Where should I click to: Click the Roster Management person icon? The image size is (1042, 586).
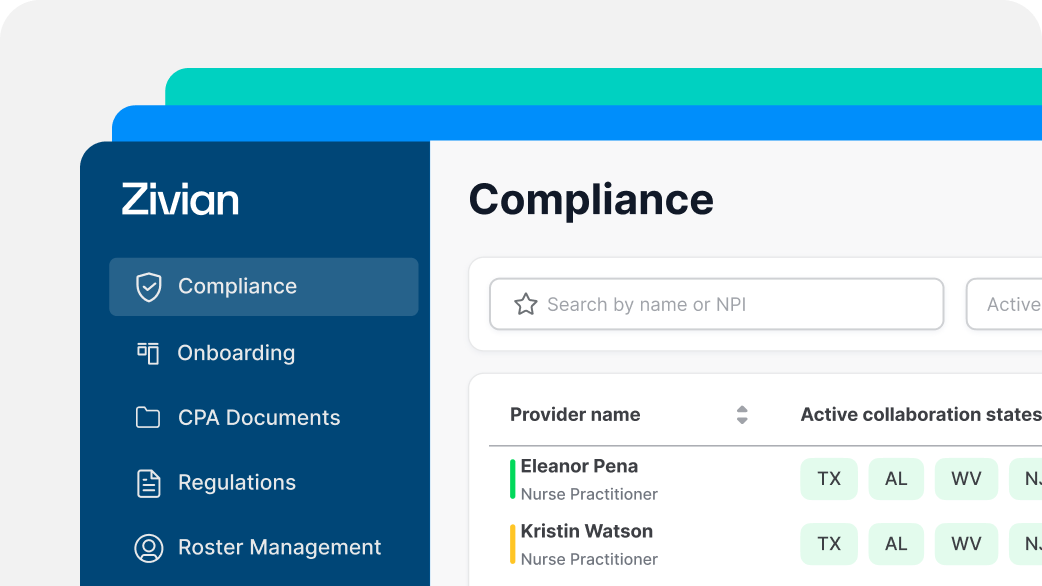[x=148, y=548]
